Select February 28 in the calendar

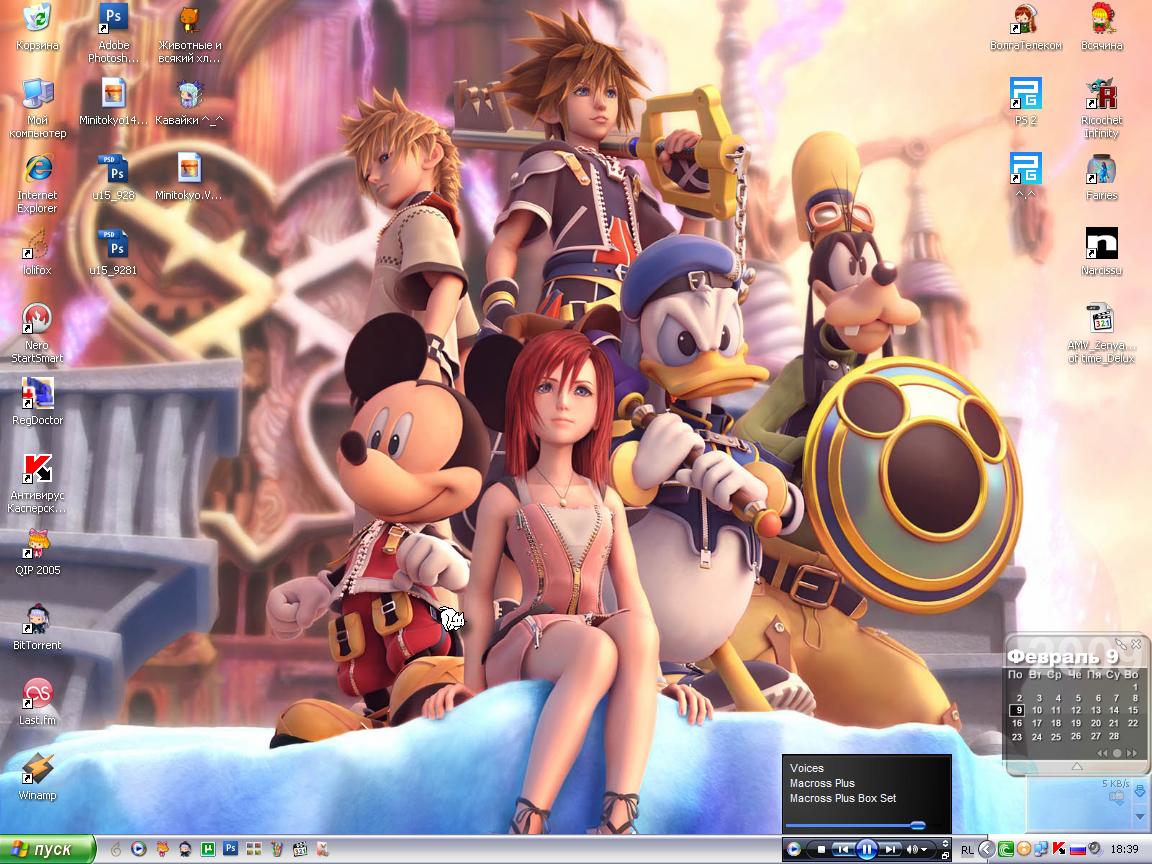coord(1114,736)
